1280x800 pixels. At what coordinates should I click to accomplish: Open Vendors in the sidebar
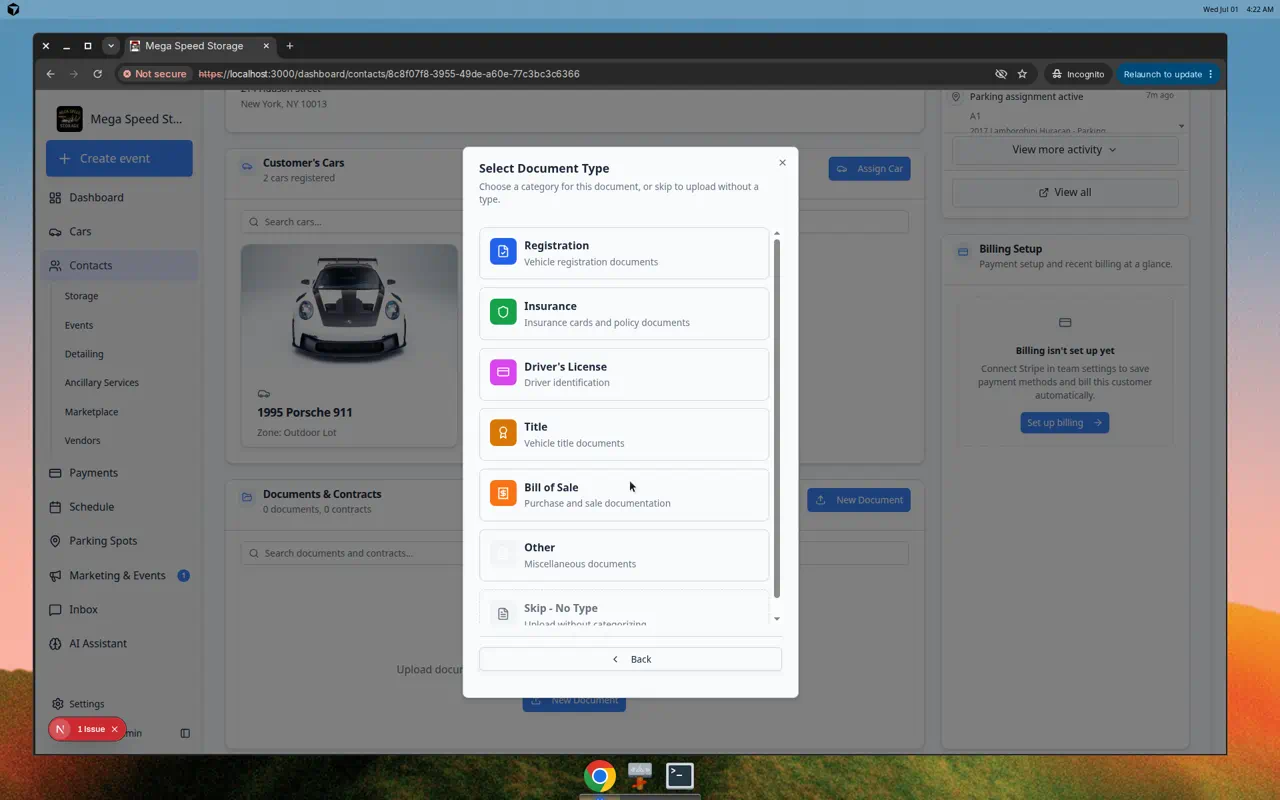click(83, 440)
